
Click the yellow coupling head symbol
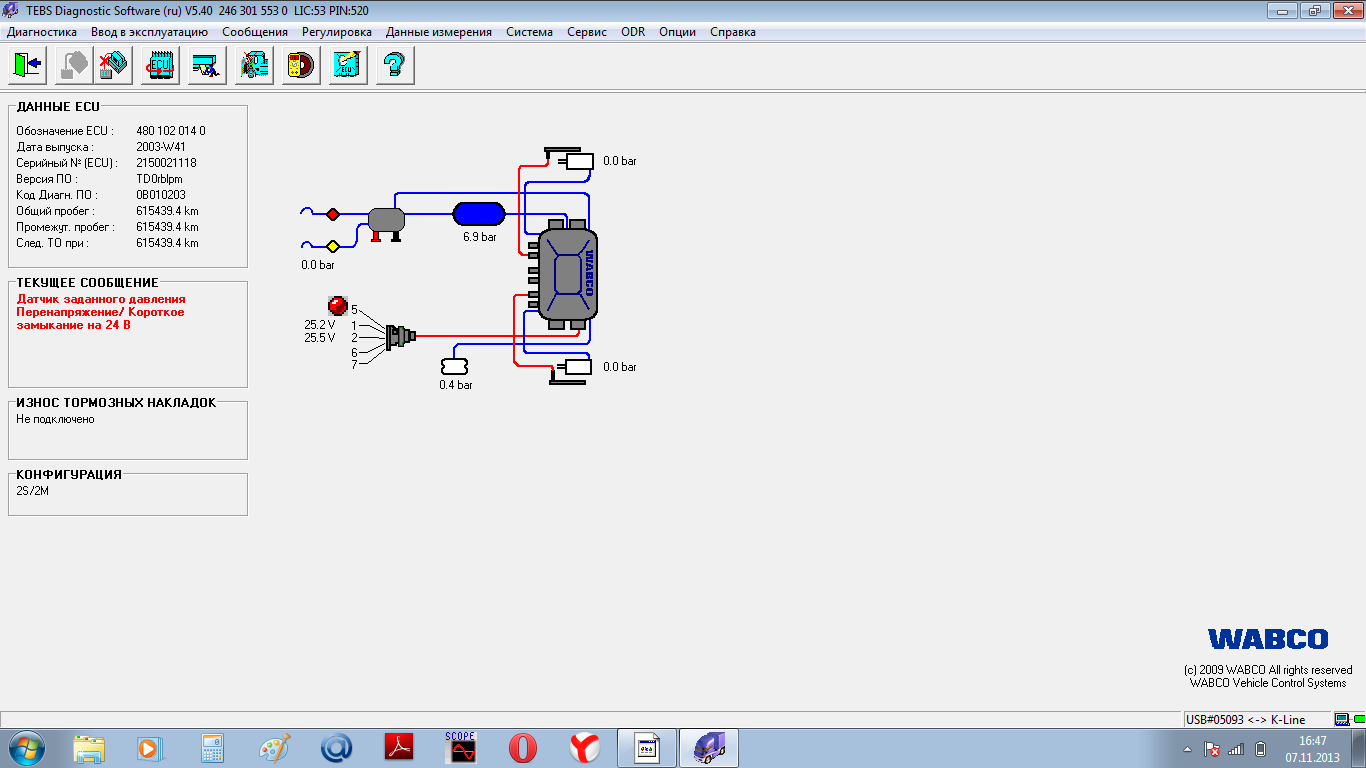(x=333, y=245)
